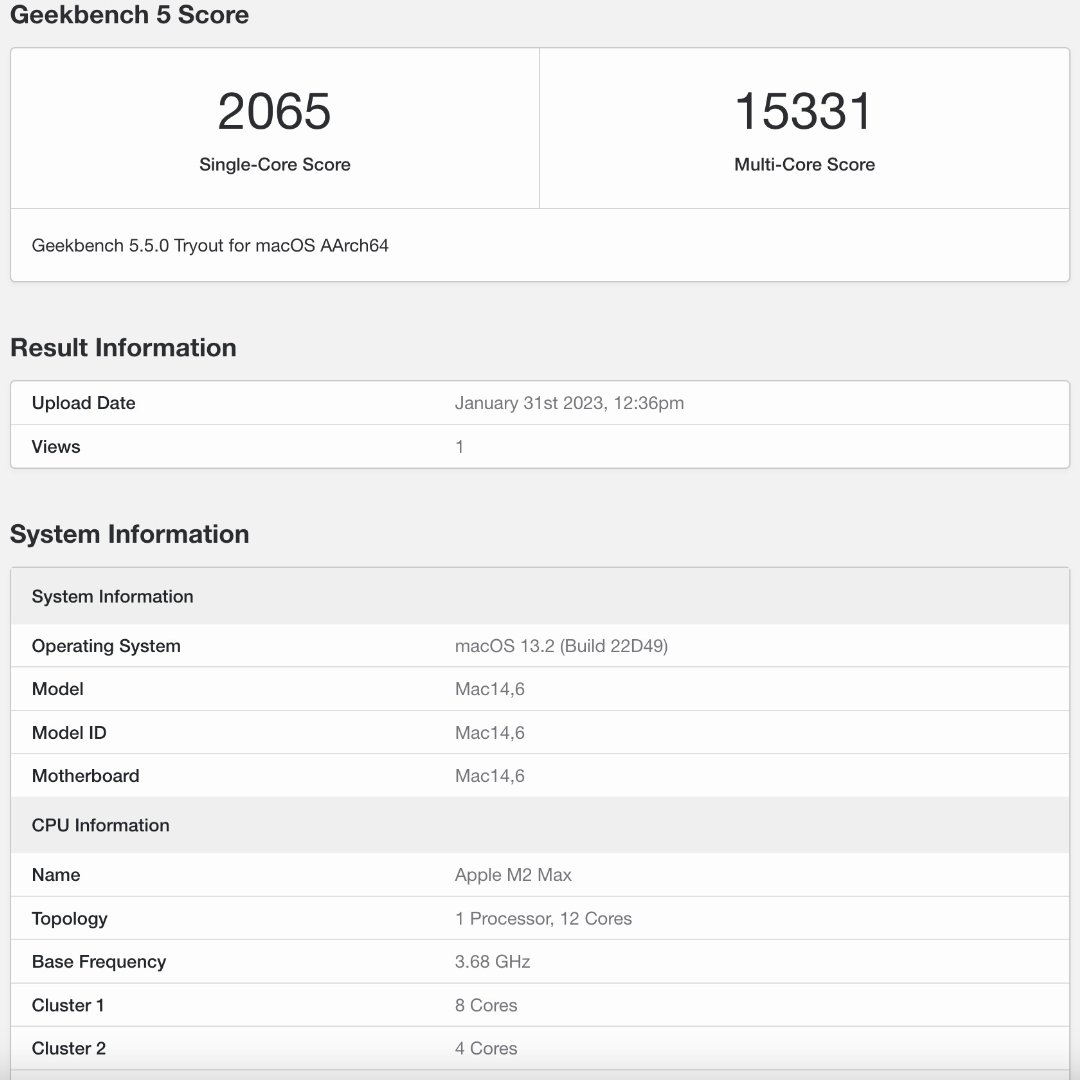Select Mac14,6 value in Motherboard row
The width and height of the screenshot is (1080, 1080).
[x=490, y=776]
